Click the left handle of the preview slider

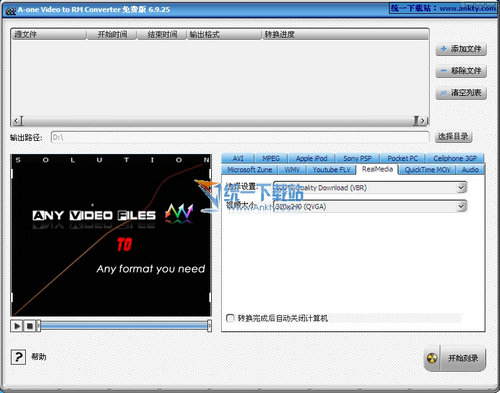(38, 326)
